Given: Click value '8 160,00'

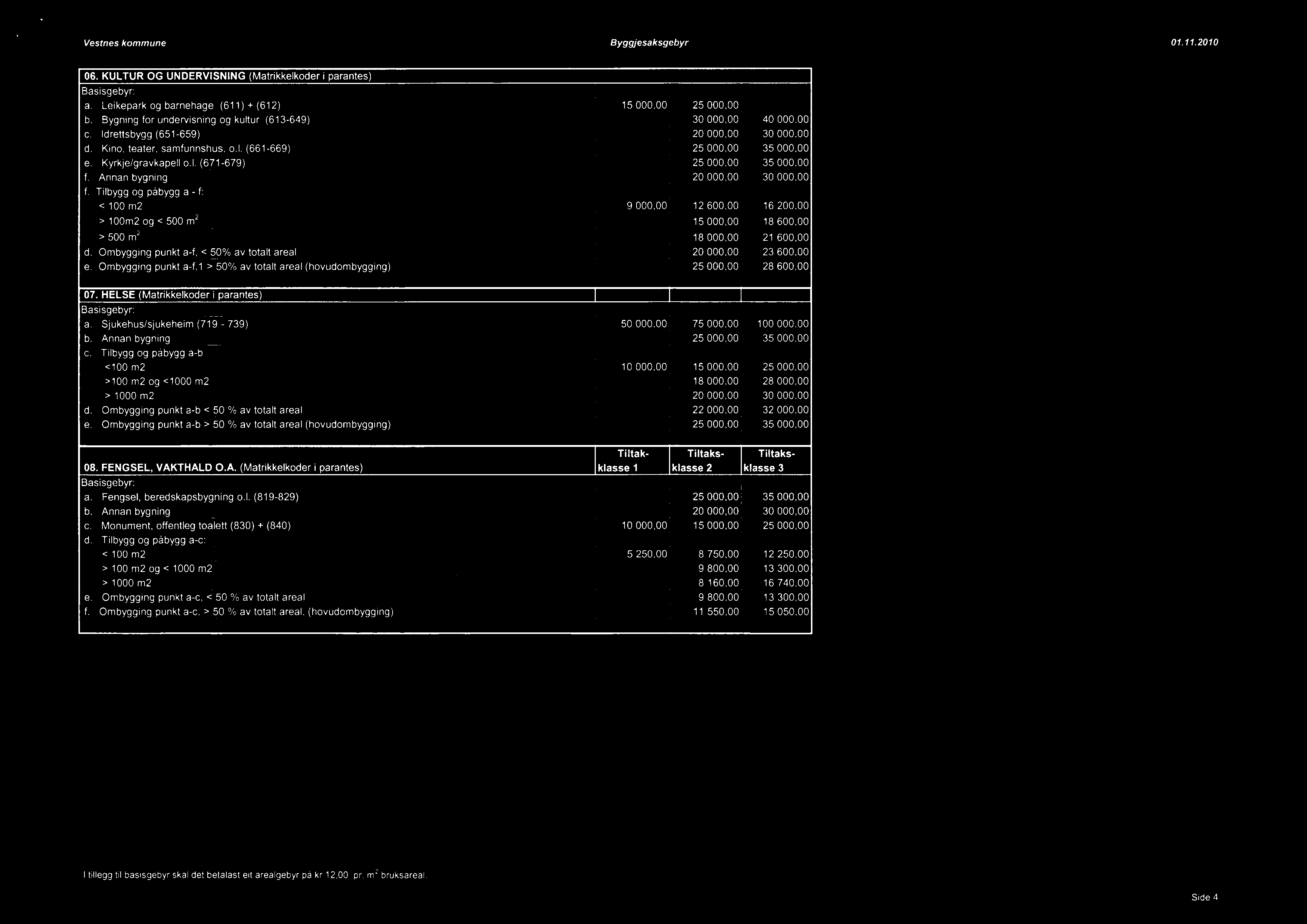Looking at the screenshot, I should [x=718, y=584].
